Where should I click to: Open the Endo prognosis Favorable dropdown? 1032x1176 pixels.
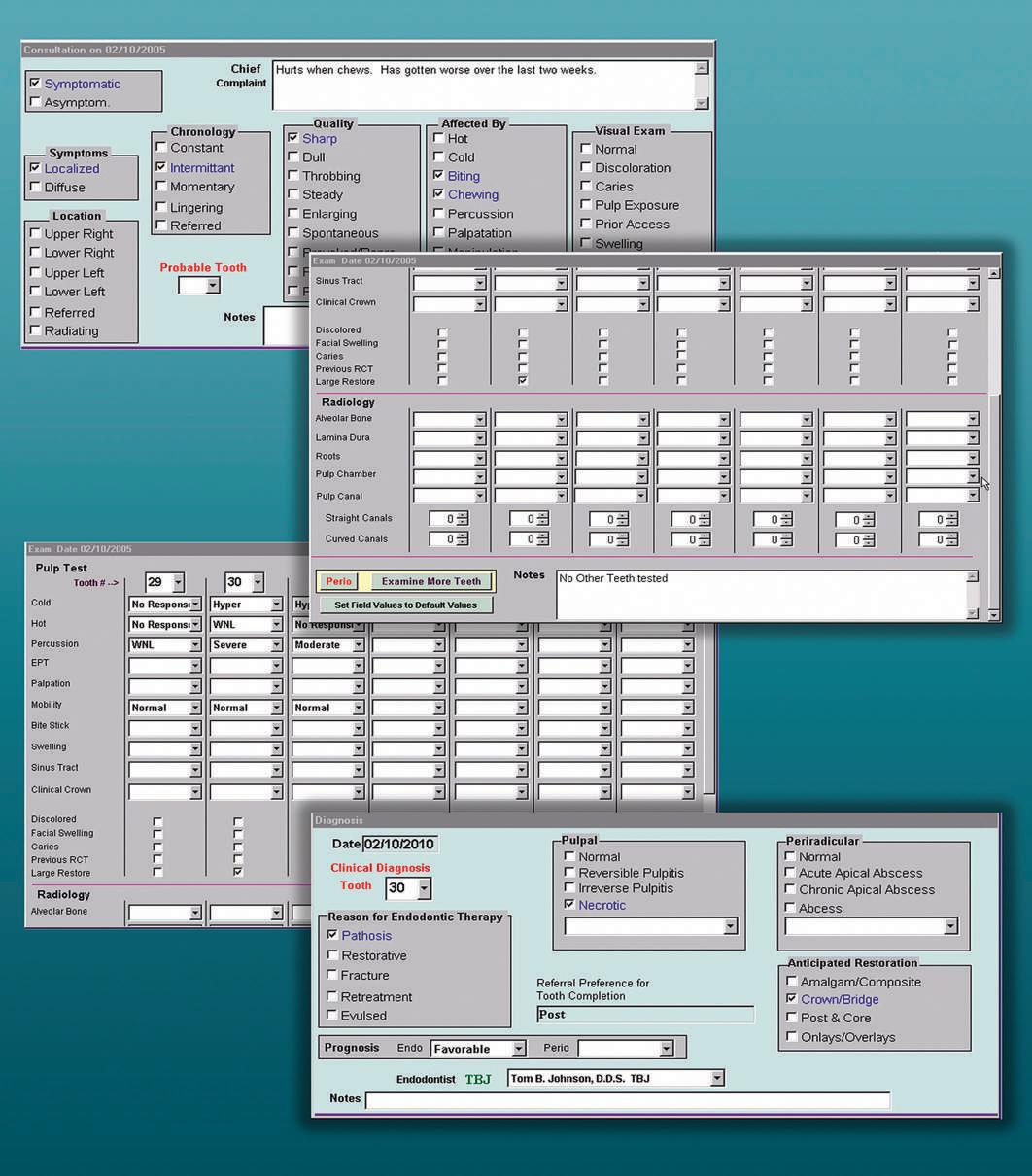[x=519, y=1049]
